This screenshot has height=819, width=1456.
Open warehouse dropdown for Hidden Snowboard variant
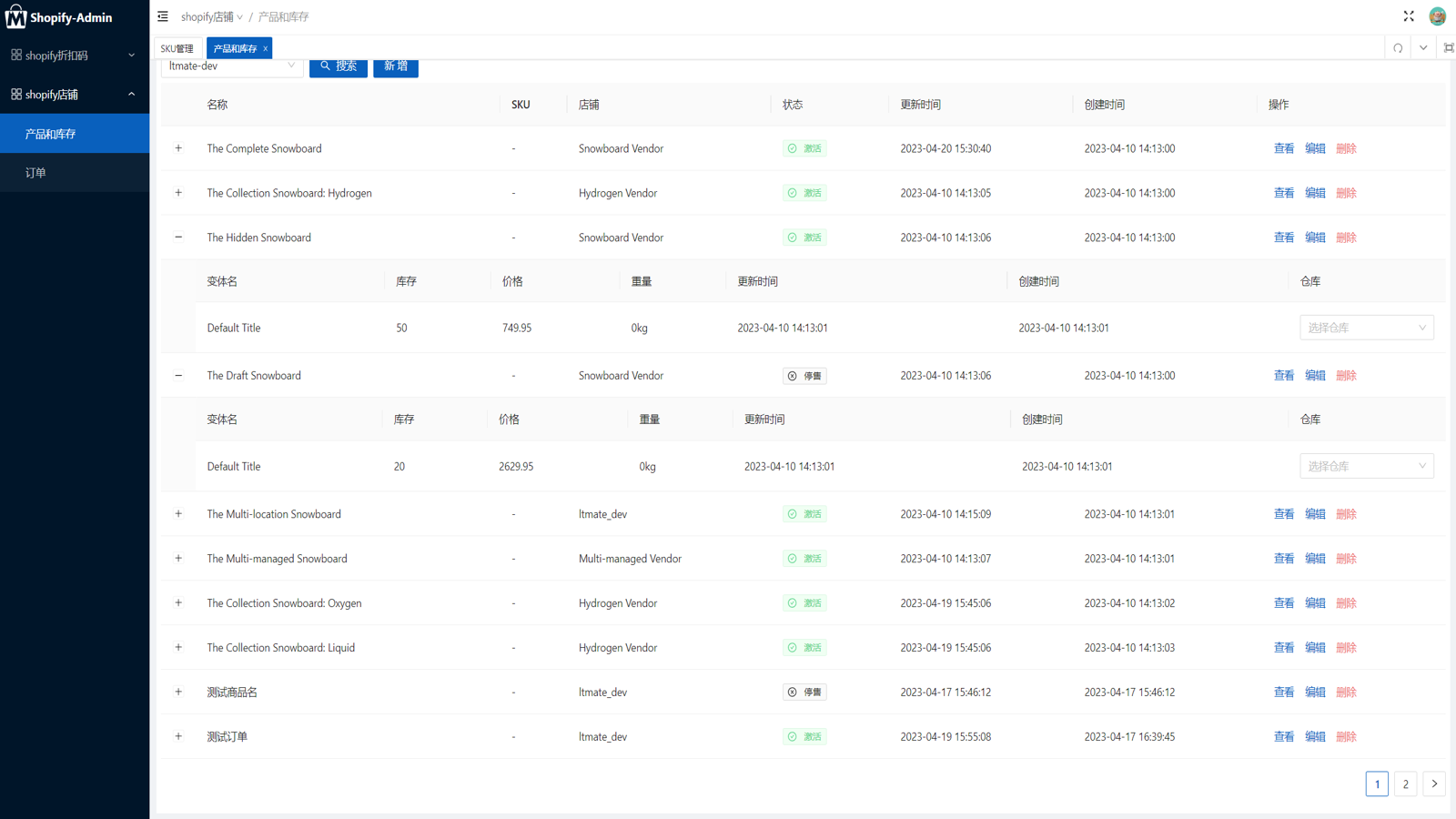pos(1366,328)
